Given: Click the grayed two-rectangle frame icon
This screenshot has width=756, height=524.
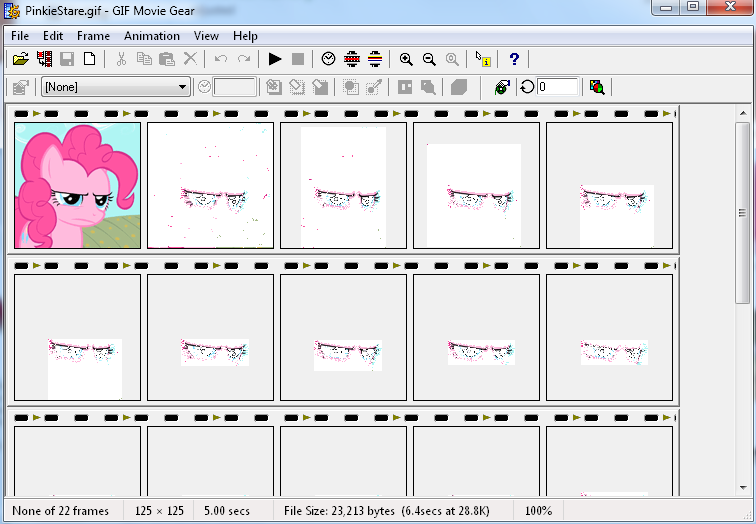Looking at the screenshot, I should pyautogui.click(x=405, y=87).
